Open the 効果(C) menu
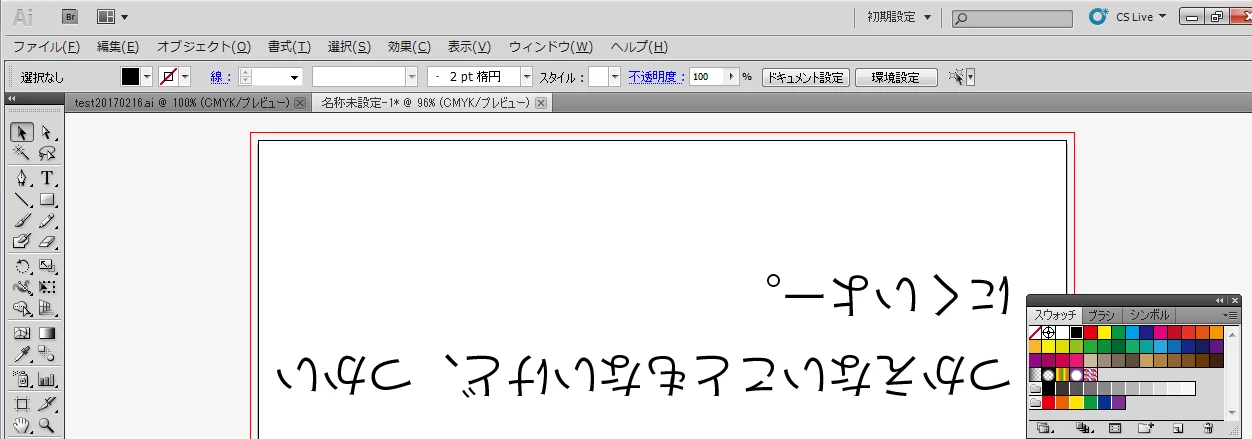 coord(409,47)
